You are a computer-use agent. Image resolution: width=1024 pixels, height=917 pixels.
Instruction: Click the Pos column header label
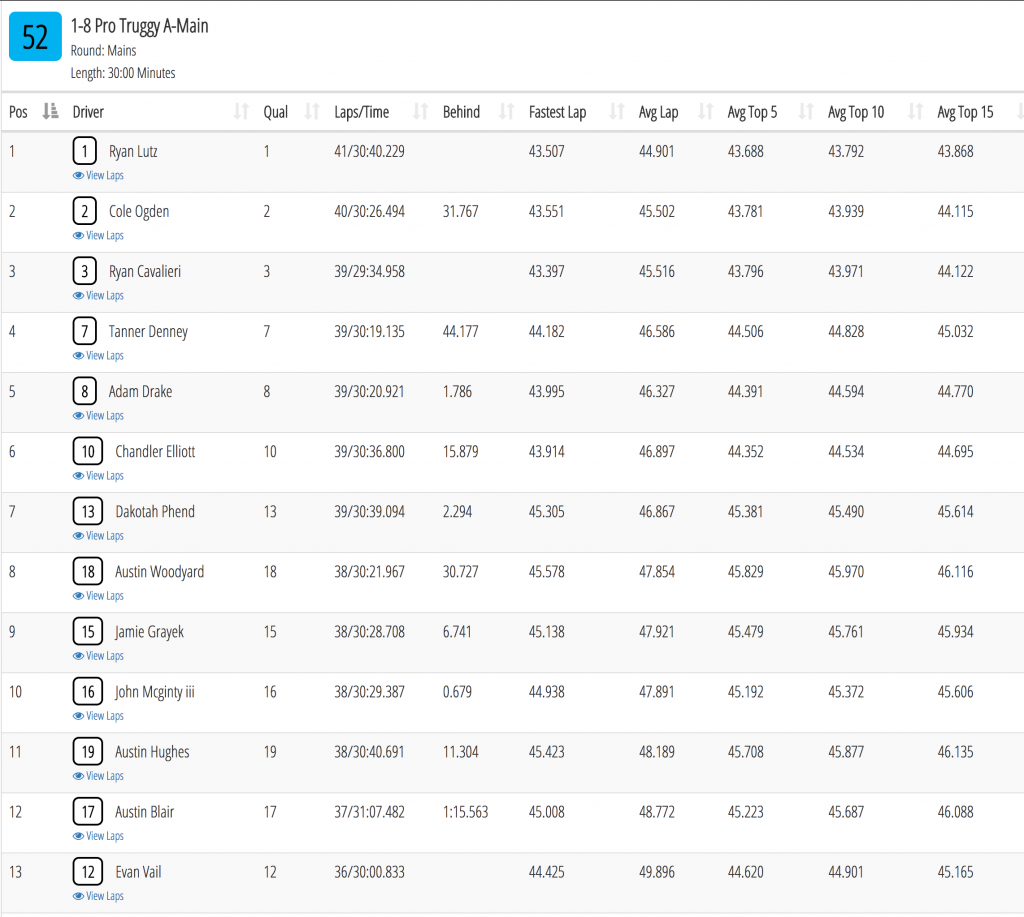18,112
